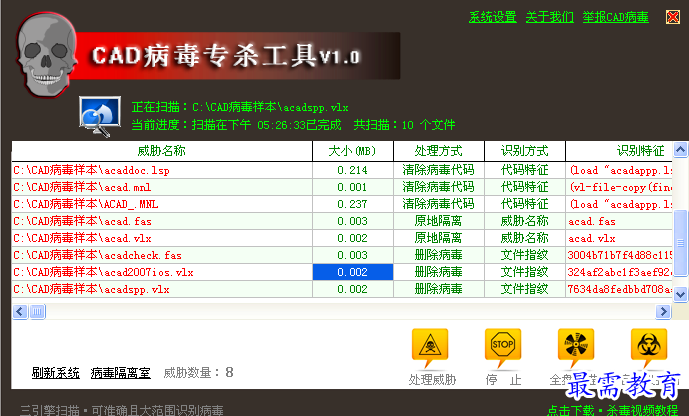Click 处理方式 column header
This screenshot has width=689, height=416.
click(x=439, y=151)
